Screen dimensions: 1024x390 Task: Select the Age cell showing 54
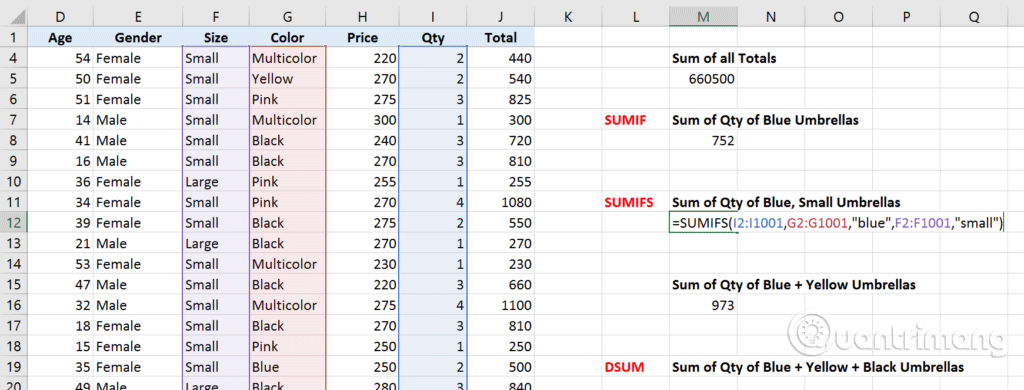tap(60, 59)
